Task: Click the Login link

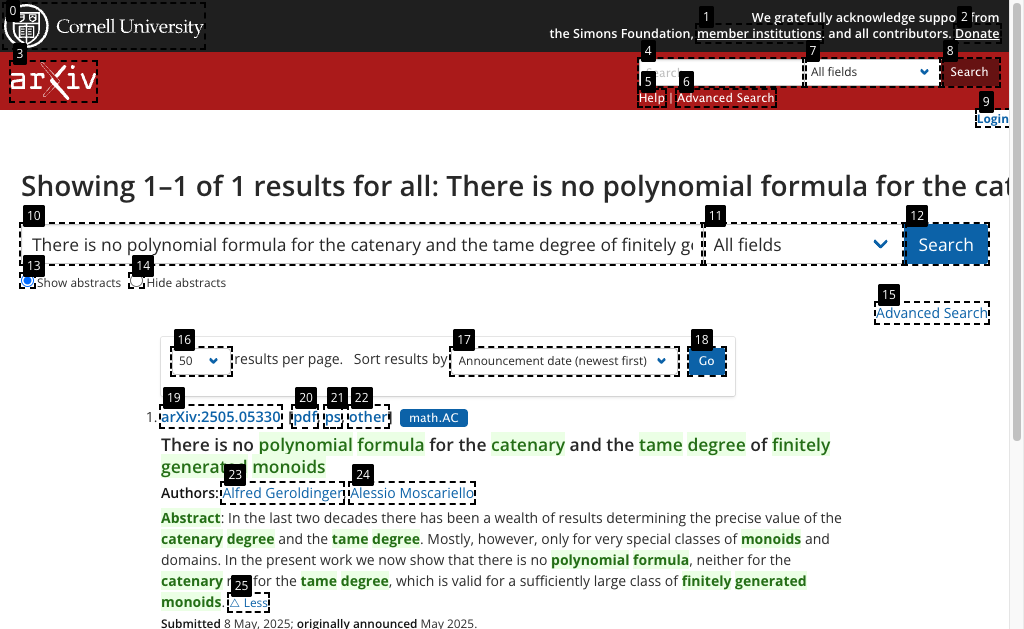Action: coord(993,119)
